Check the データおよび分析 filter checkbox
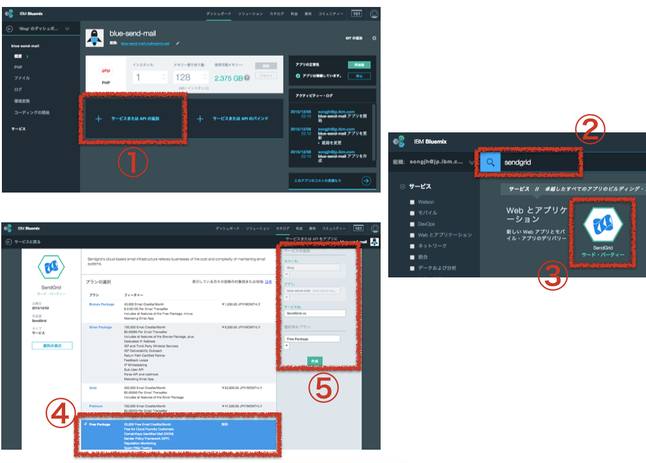 click(412, 268)
